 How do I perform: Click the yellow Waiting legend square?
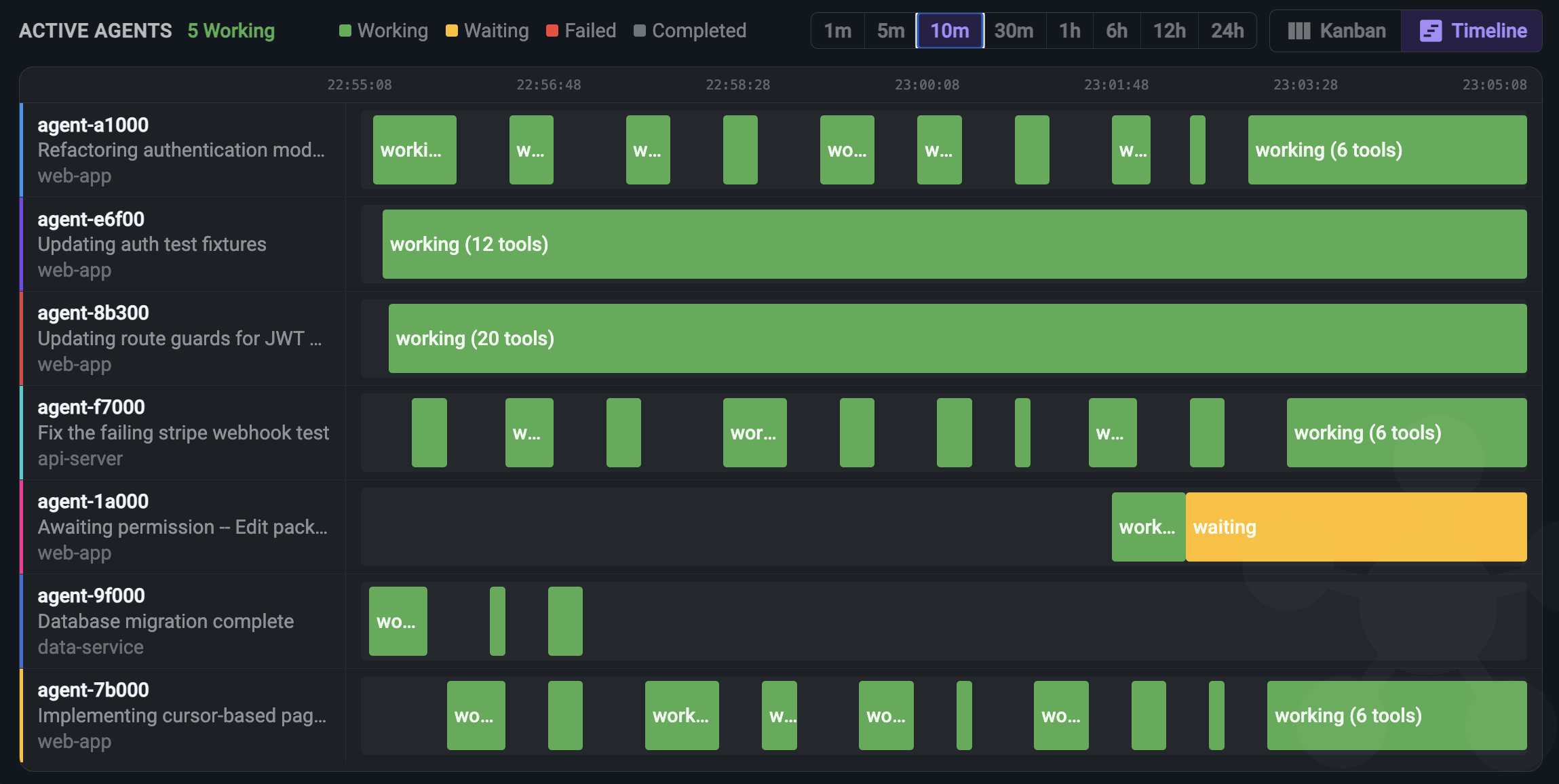coord(452,30)
